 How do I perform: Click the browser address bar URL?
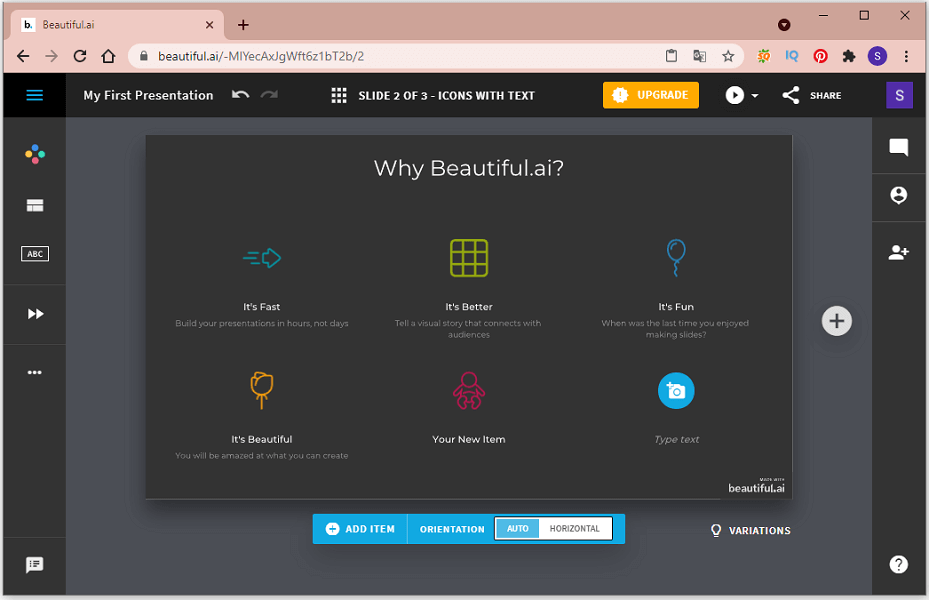click(261, 56)
